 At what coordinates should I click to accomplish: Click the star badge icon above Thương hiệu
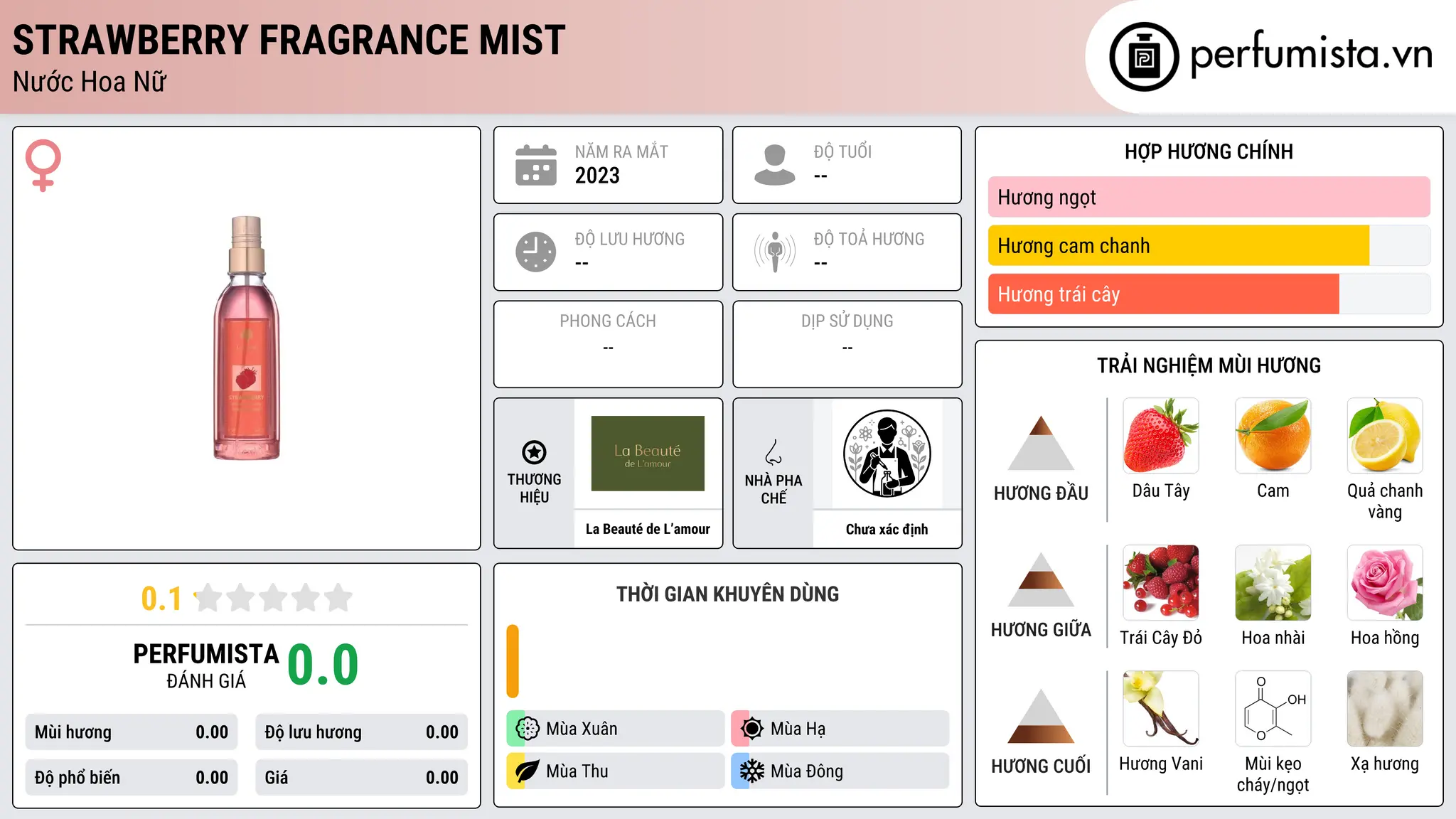[534, 452]
